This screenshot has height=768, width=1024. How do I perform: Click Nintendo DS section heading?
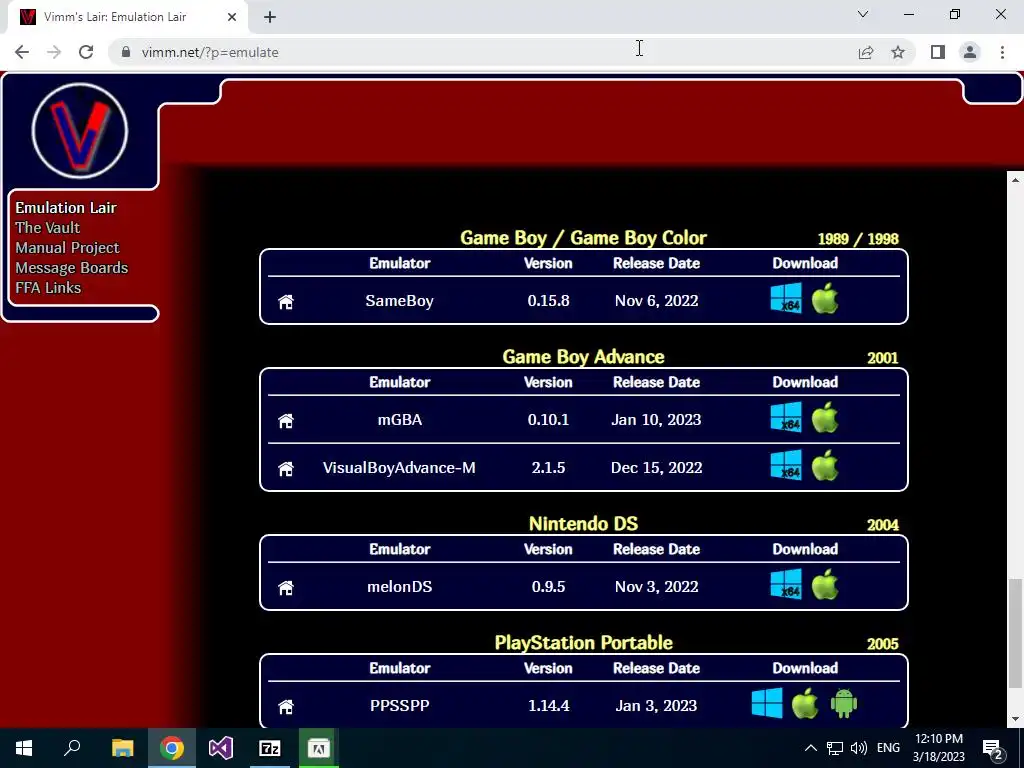point(583,524)
